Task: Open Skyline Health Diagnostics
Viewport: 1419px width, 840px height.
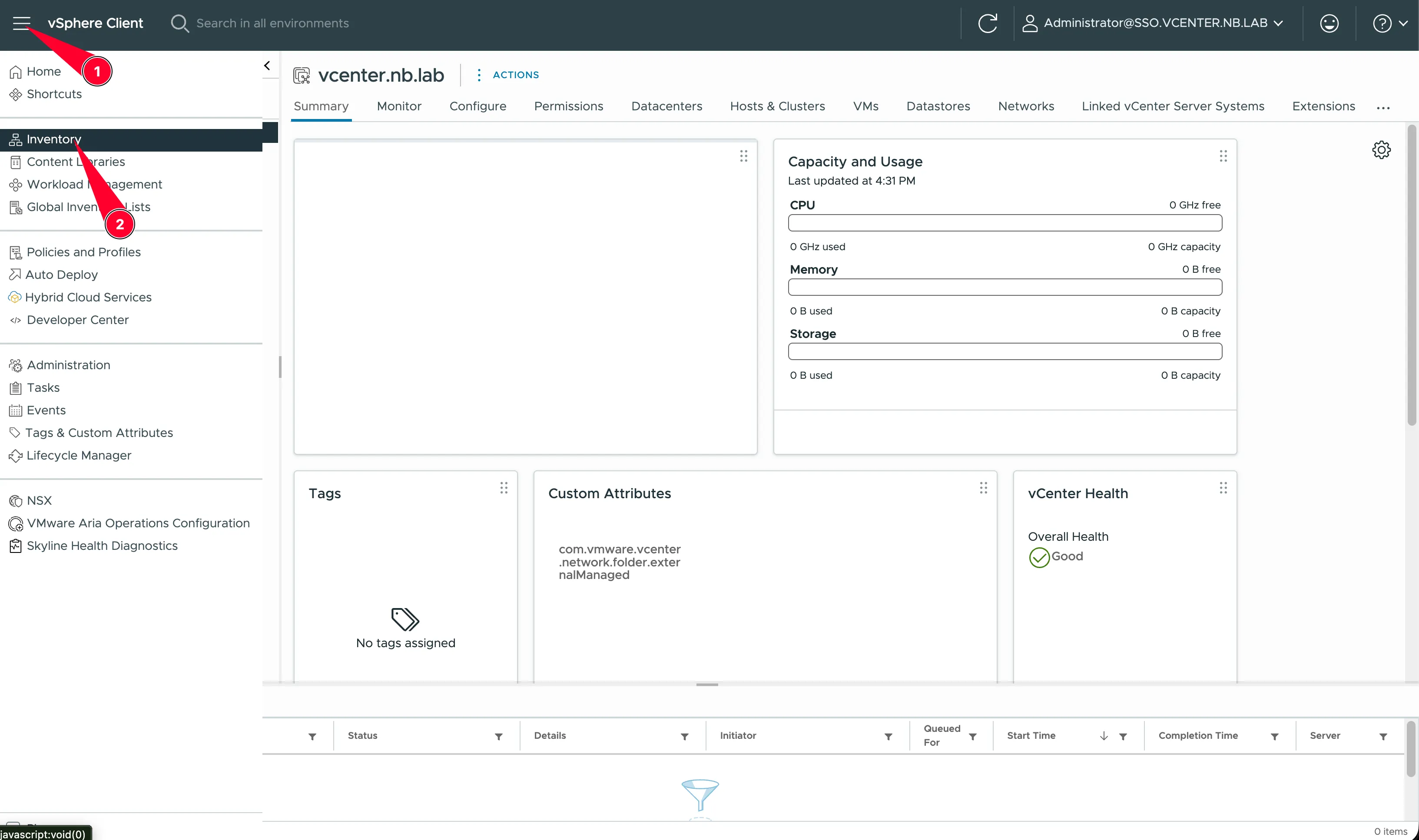Action: (93, 546)
